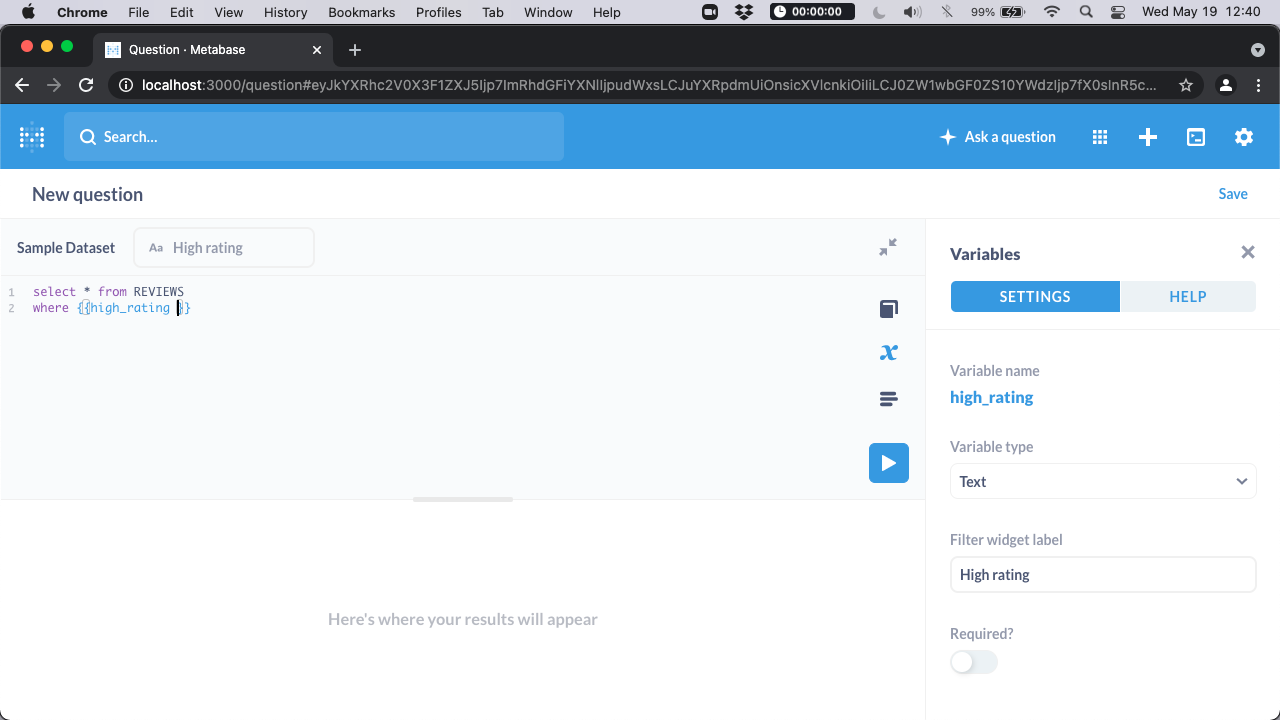Screen dimensions: 1280x720
Task: Click the High rating filter widget field
Action: [224, 247]
